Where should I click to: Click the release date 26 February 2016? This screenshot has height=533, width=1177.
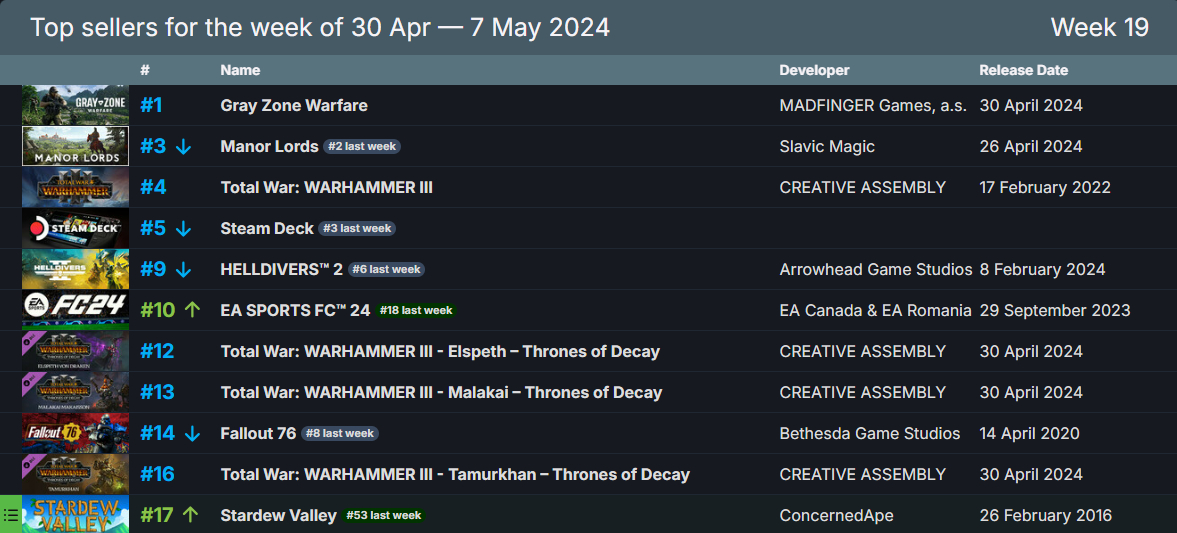coord(1045,516)
